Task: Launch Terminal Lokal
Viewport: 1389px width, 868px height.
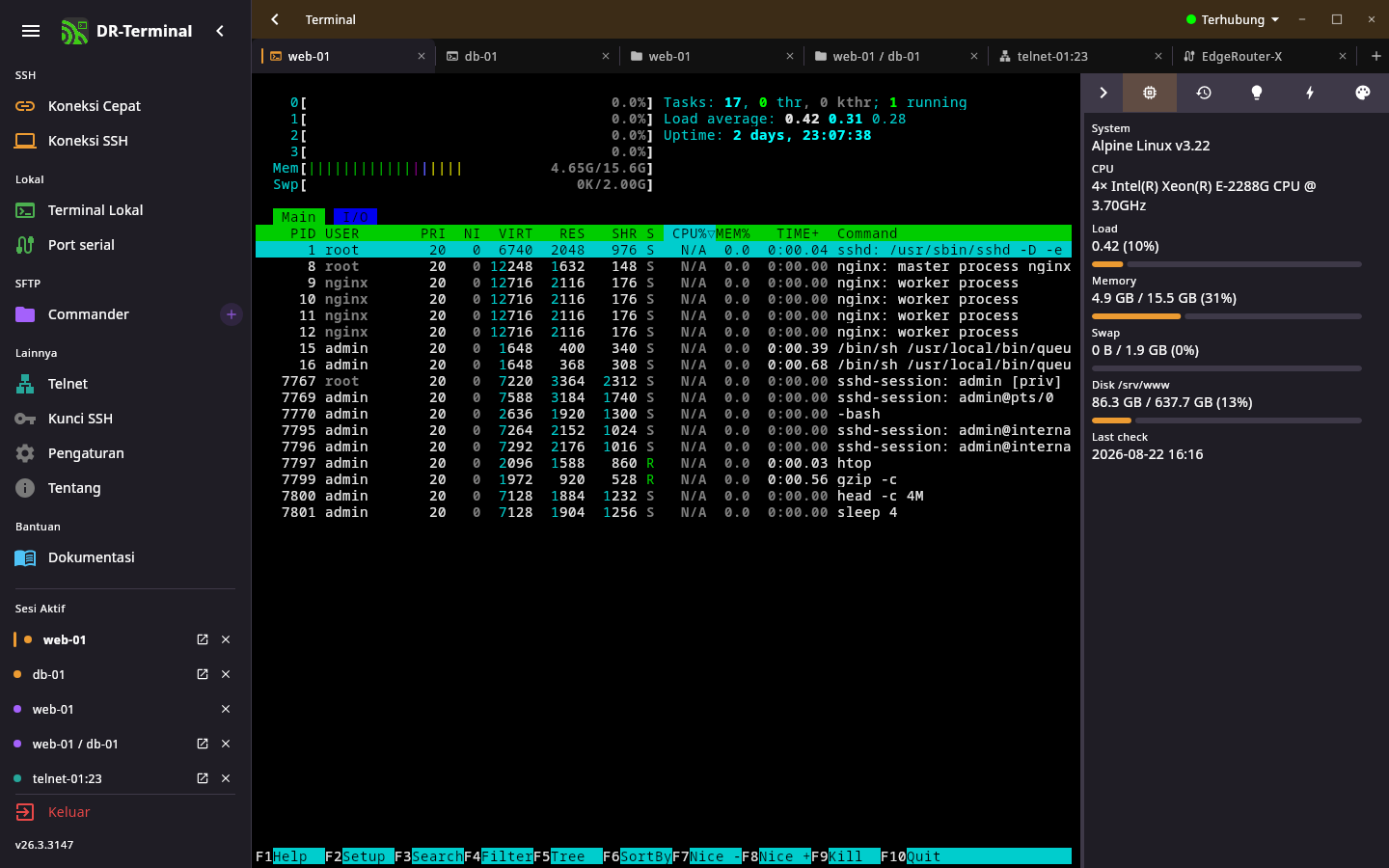Action: tap(125, 210)
